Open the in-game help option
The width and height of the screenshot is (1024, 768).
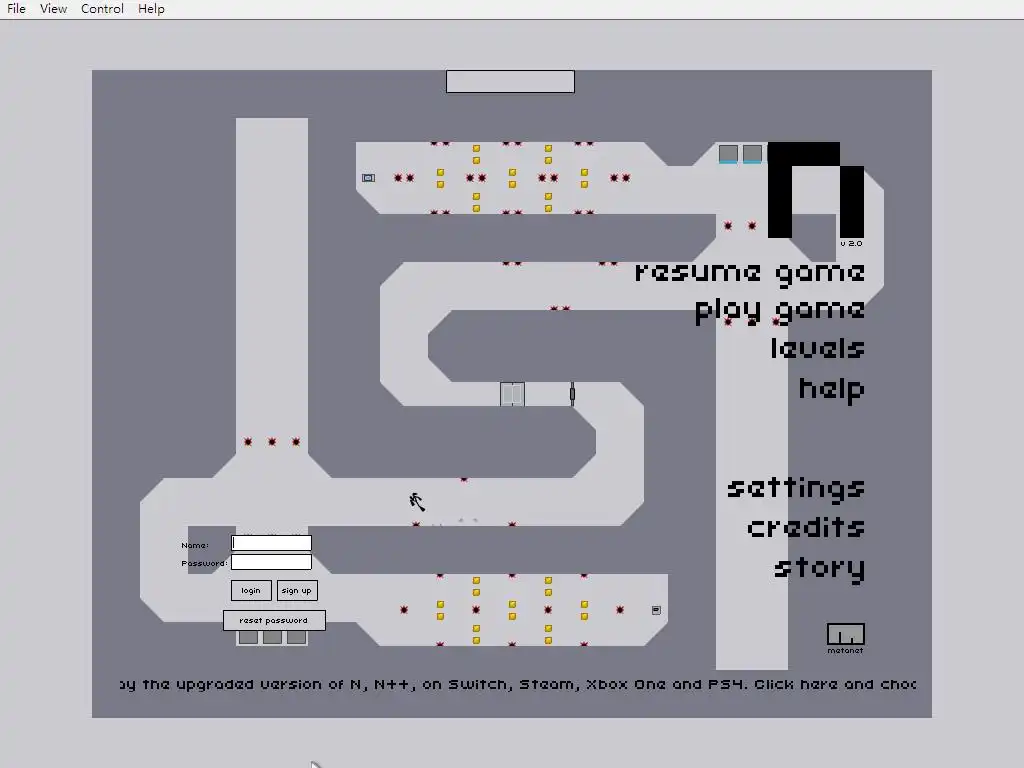[832, 389]
